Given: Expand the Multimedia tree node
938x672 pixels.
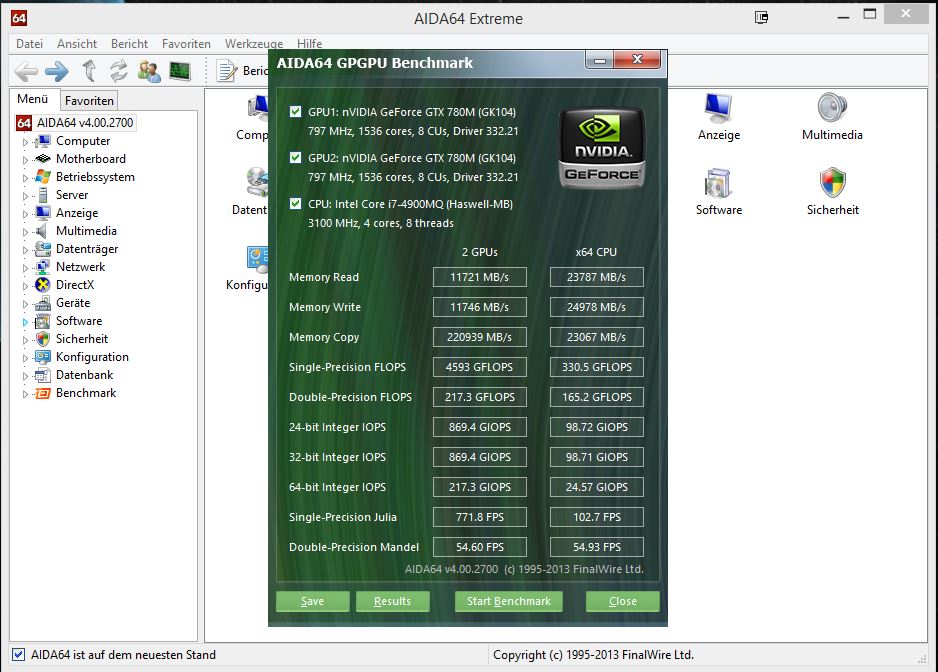Looking at the screenshot, I should point(25,232).
